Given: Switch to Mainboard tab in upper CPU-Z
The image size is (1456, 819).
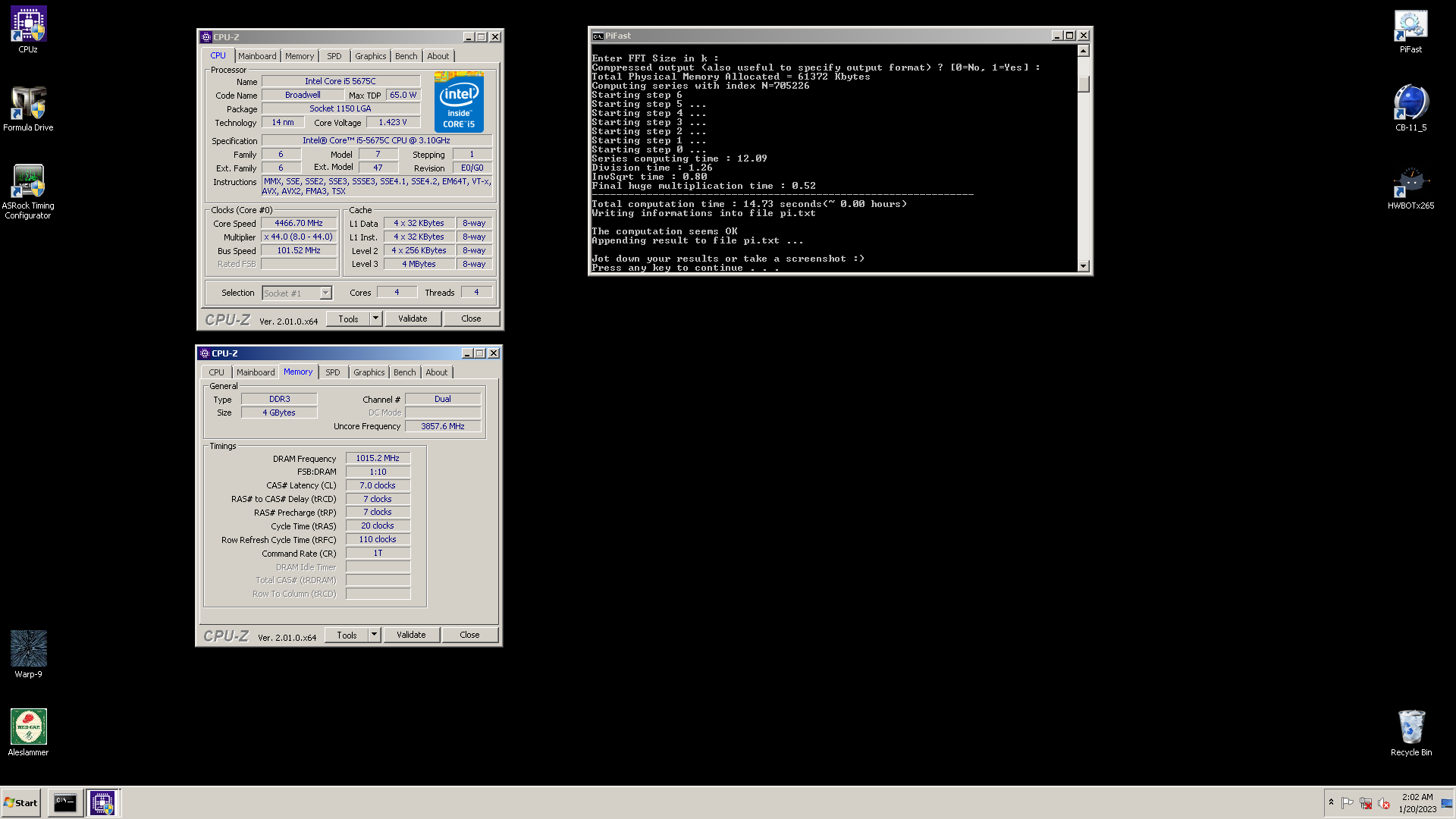Looking at the screenshot, I should pos(257,56).
